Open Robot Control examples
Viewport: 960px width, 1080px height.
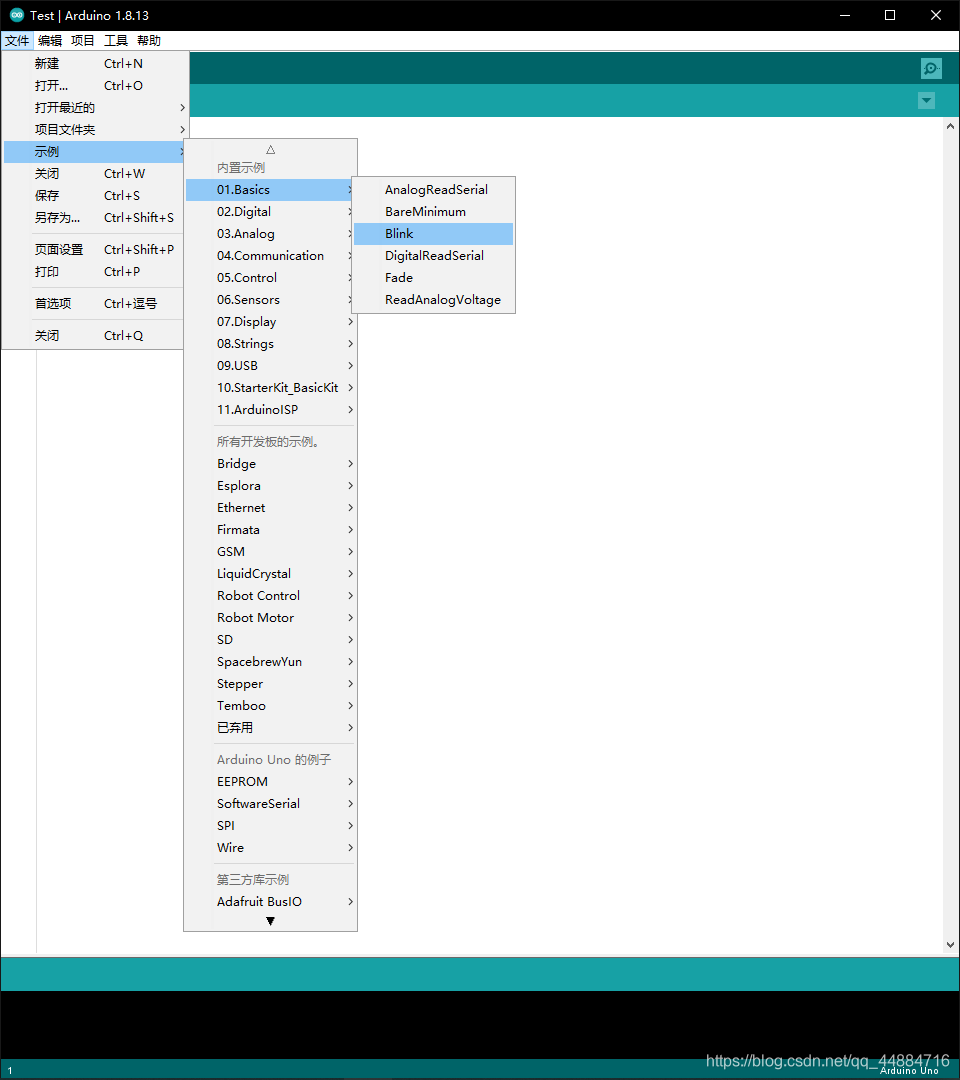point(271,596)
